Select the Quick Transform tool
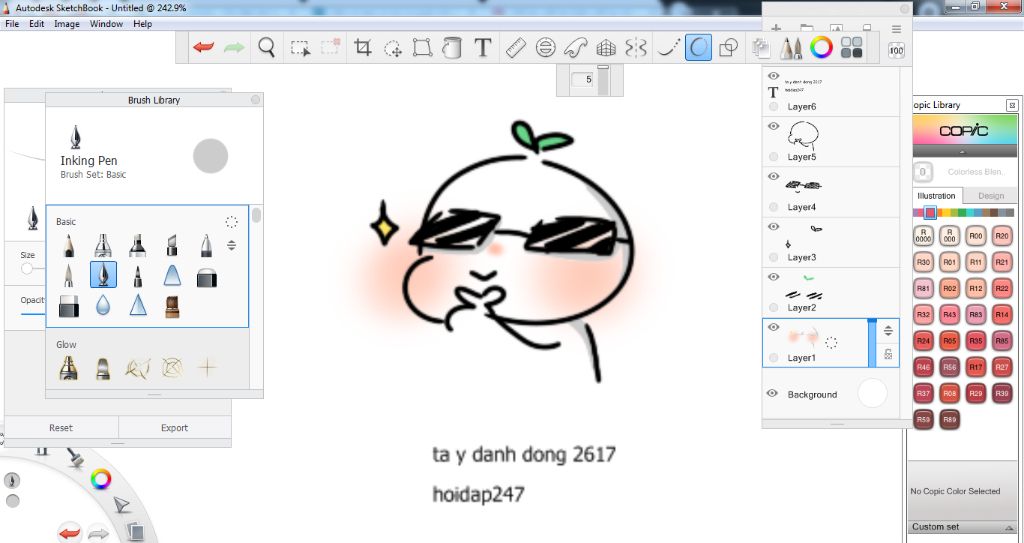The height and width of the screenshot is (543, 1024). click(392, 48)
